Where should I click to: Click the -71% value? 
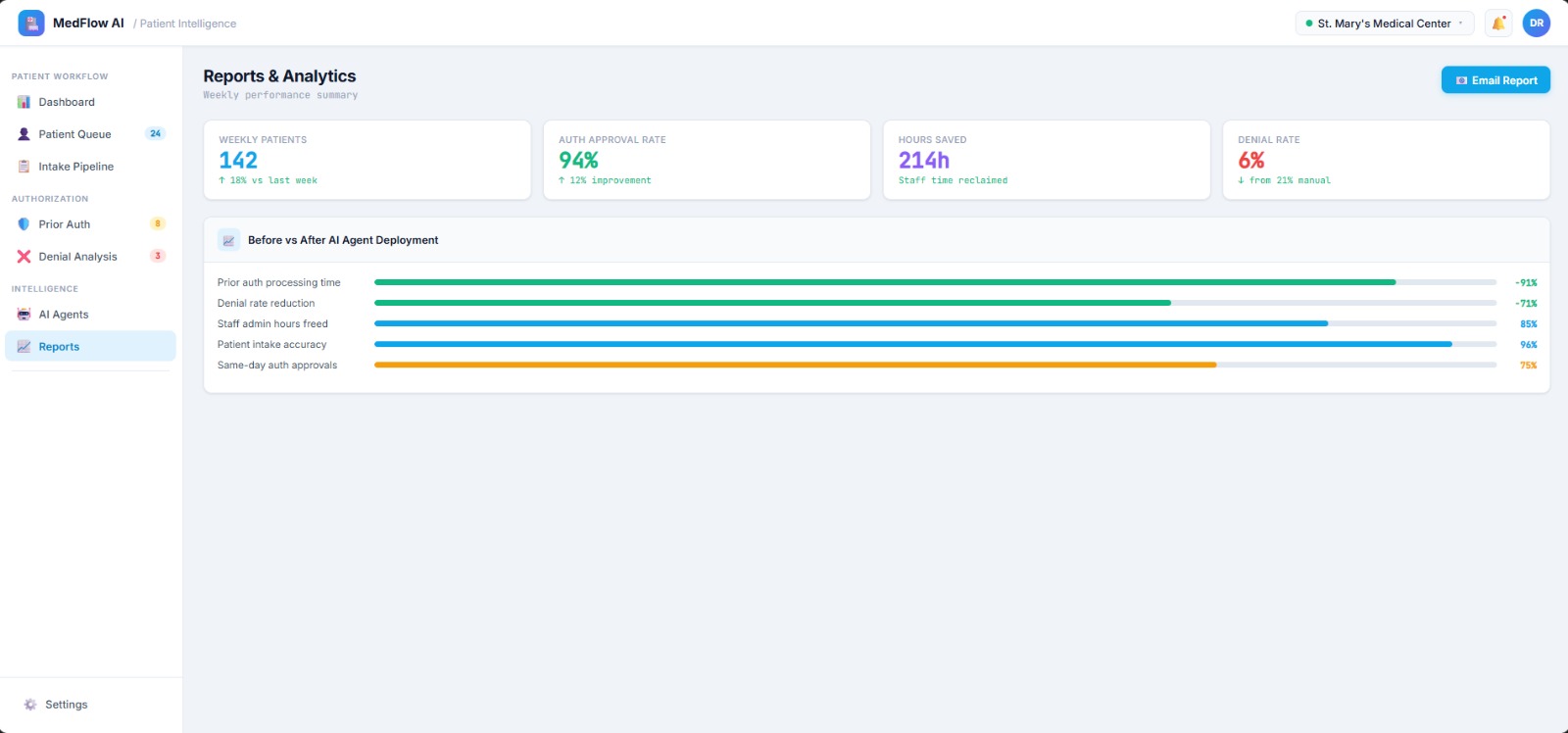pos(1526,304)
